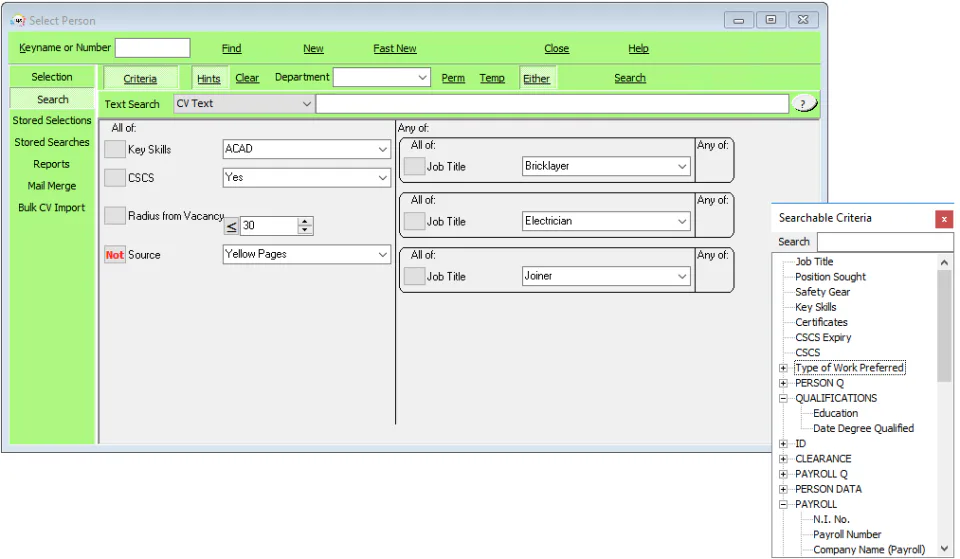Toggle the Not box beside Electrician Job Title
This screenshot has height=559, width=960.
pyautogui.click(x=414, y=221)
